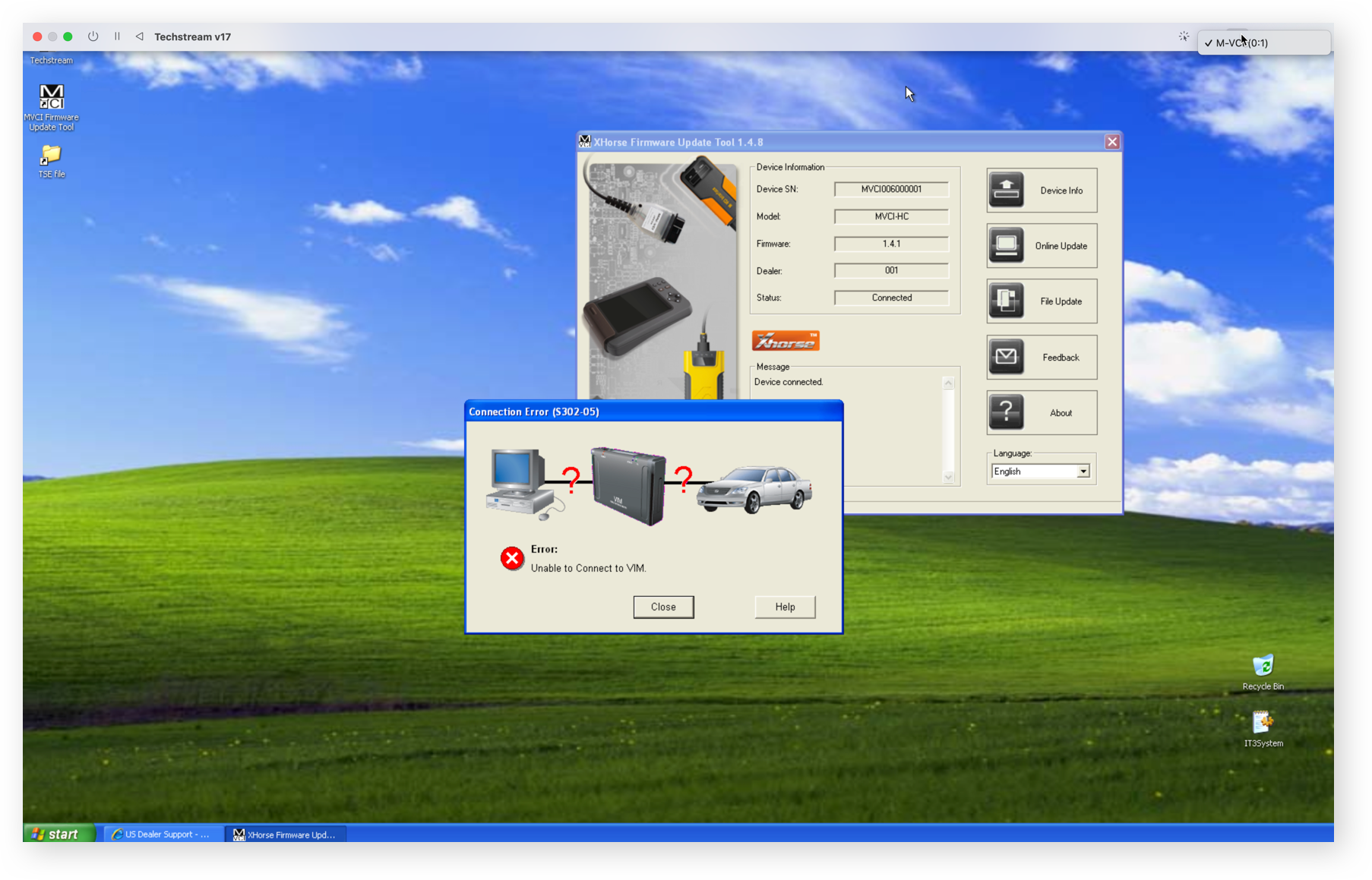Viewport: 1372px width, 880px height.
Task: Click the Model field MVCI-HC
Action: 891,216
